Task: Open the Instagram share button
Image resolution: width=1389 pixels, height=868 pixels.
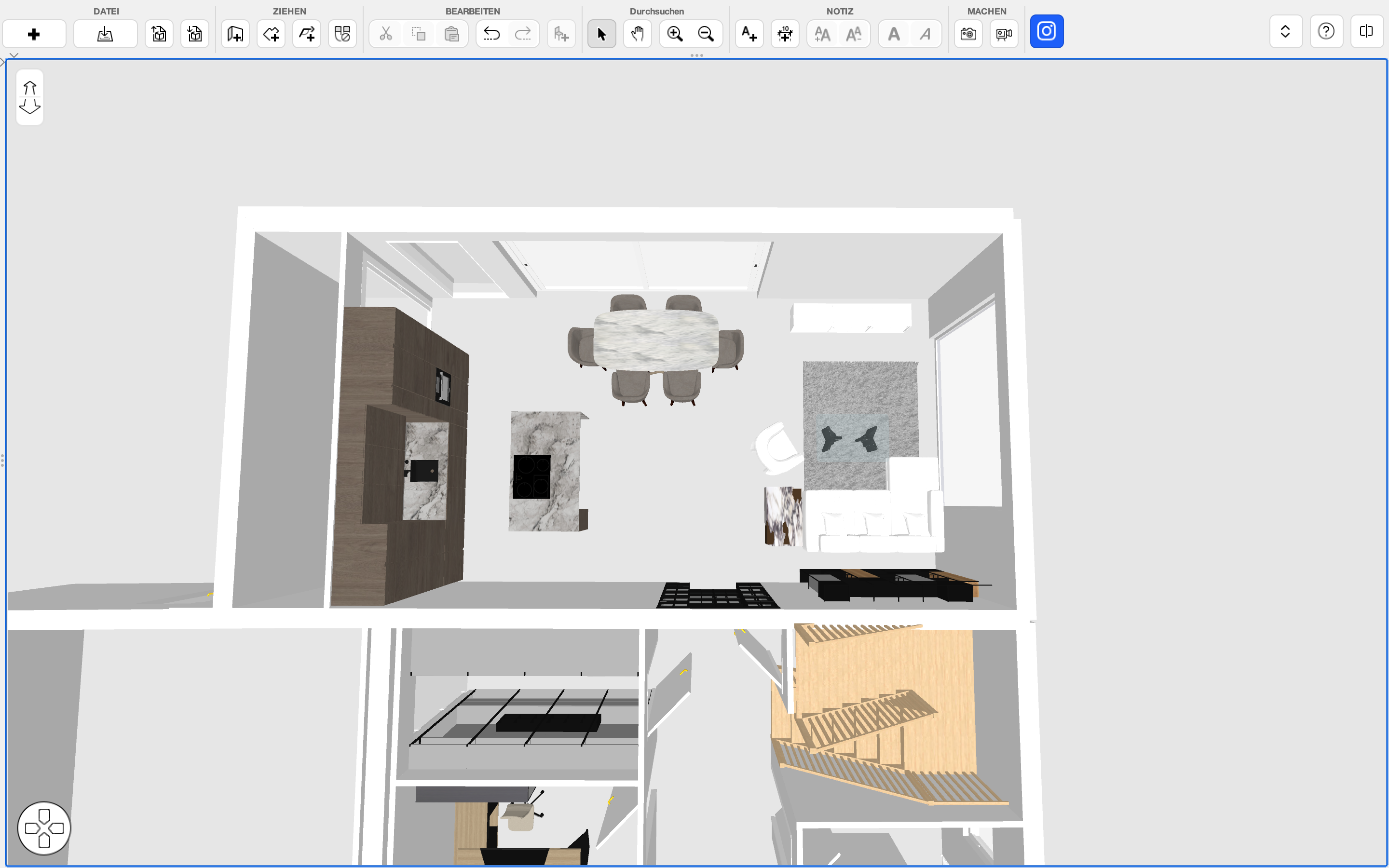Action: (x=1047, y=31)
